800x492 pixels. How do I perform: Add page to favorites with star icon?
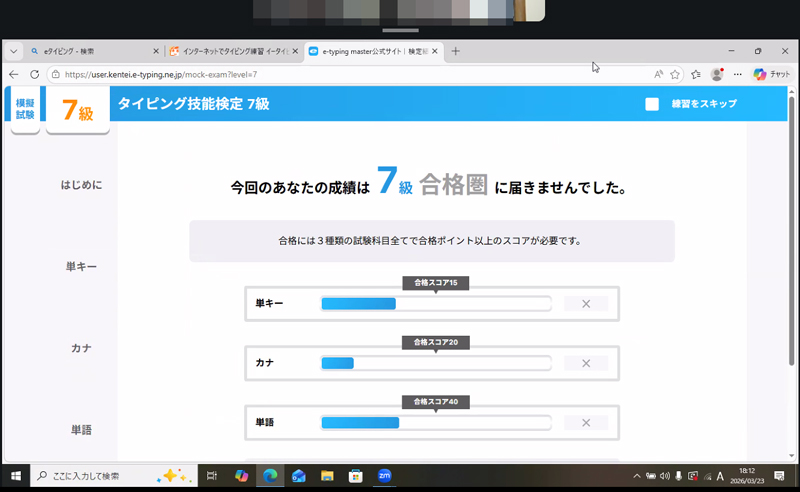(x=676, y=74)
